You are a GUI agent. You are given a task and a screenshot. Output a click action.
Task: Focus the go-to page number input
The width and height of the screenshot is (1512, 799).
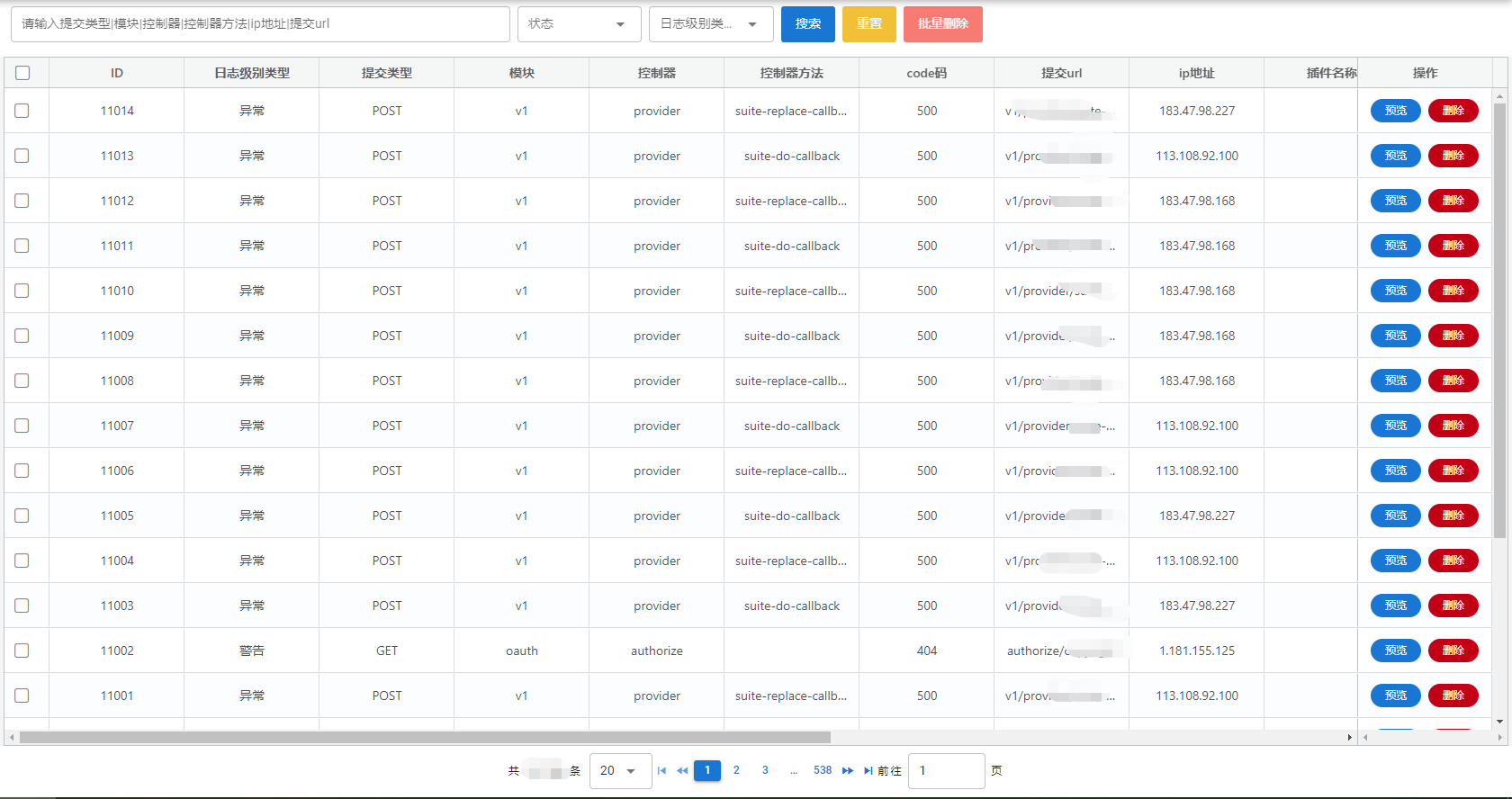coord(947,771)
